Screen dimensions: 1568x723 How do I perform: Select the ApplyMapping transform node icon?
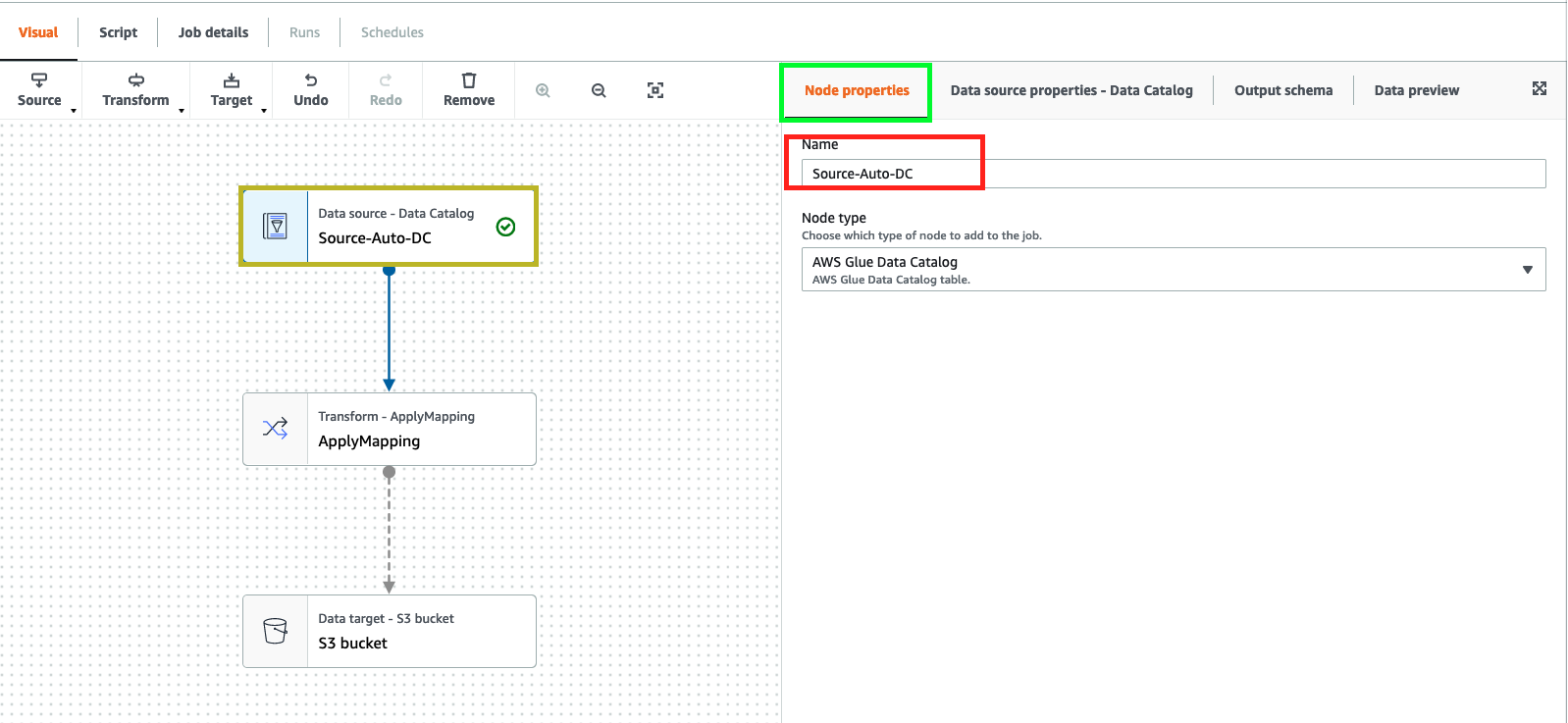pos(276,429)
